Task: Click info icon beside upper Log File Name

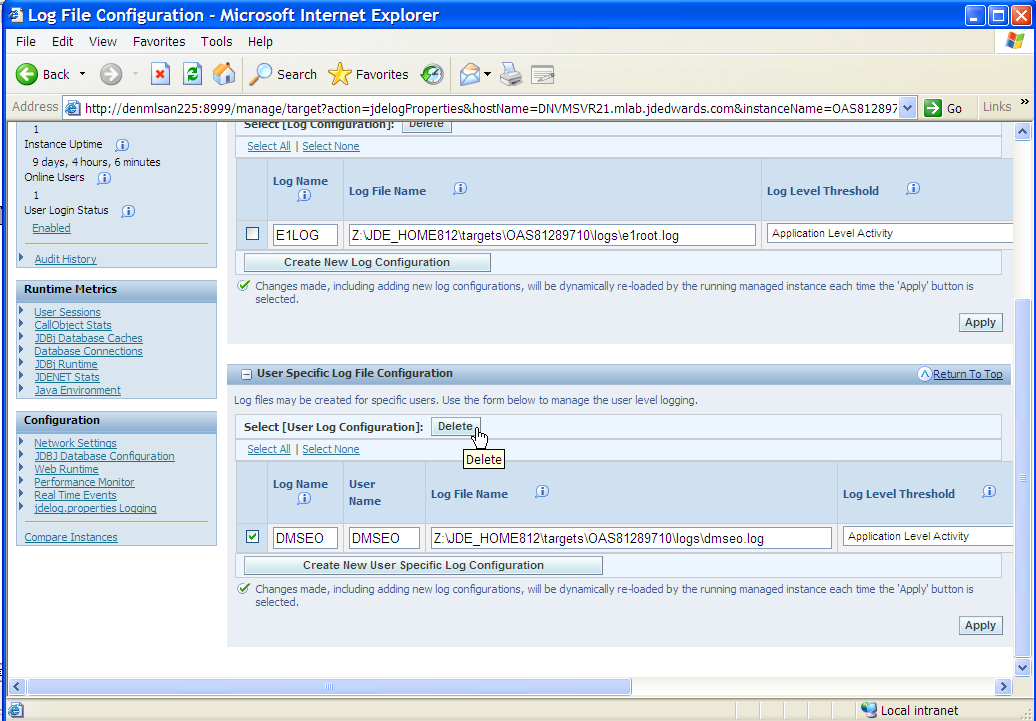Action: pos(460,189)
